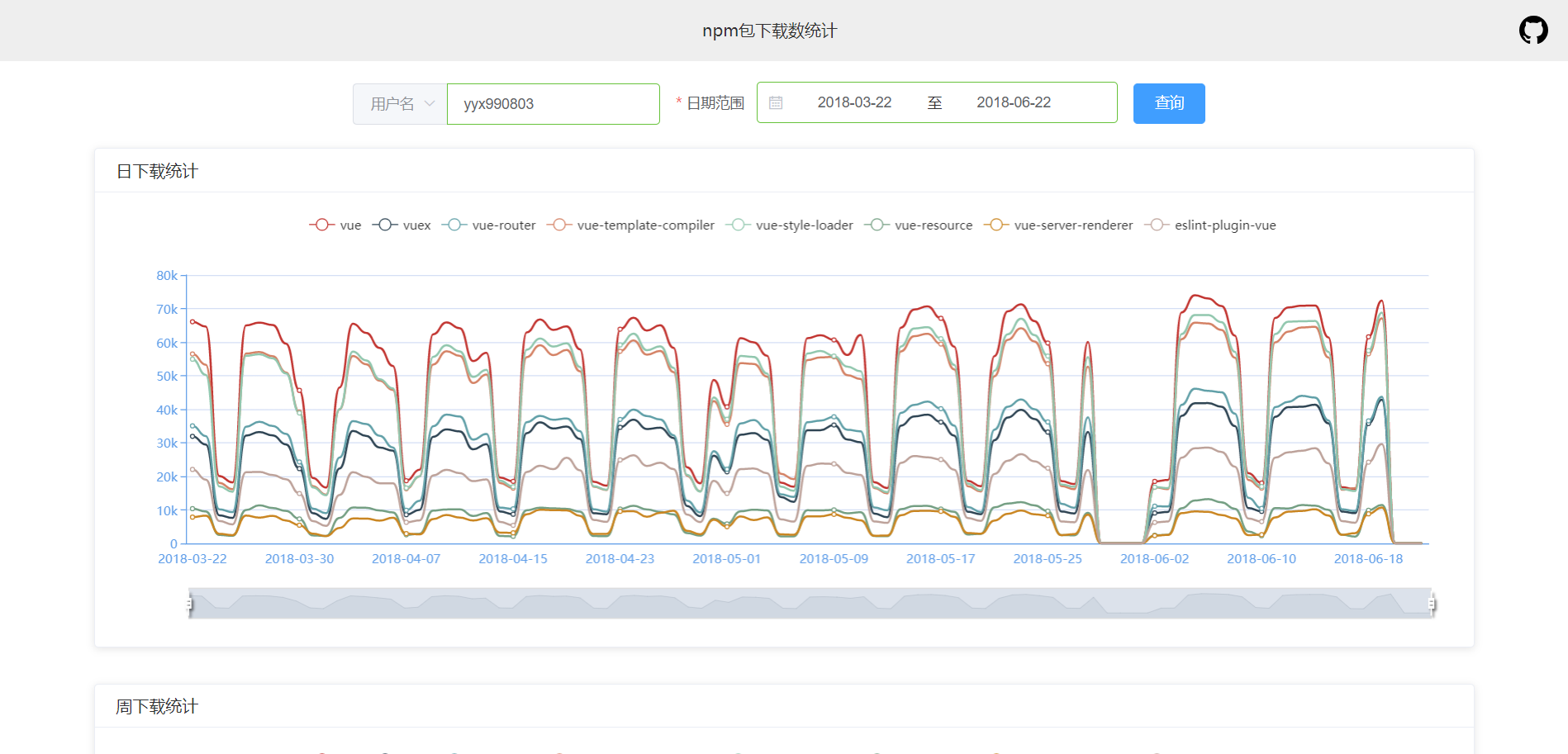The height and width of the screenshot is (754, 1568).
Task: Click the npm包下载数统计 page title
Action: 770,31
